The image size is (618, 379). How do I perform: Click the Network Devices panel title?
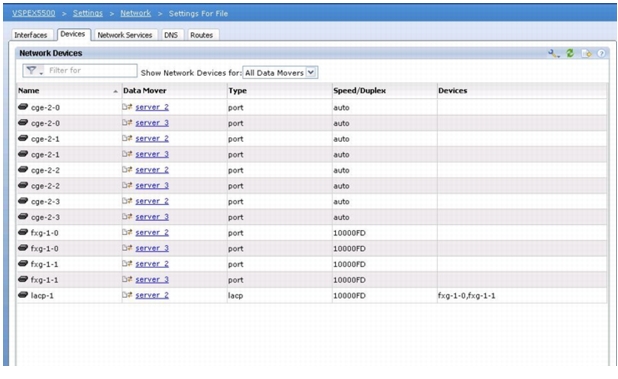click(x=51, y=53)
